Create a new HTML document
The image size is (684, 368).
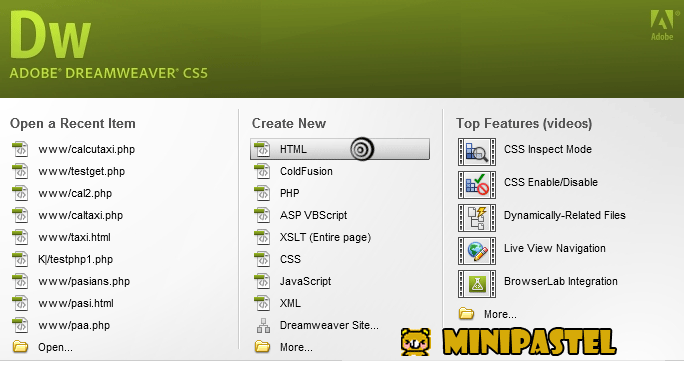(x=340, y=149)
